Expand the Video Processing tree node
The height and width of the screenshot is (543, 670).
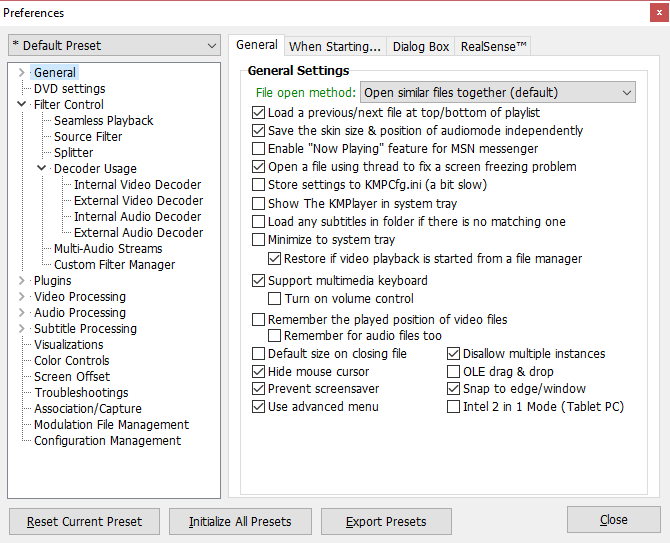[22, 297]
